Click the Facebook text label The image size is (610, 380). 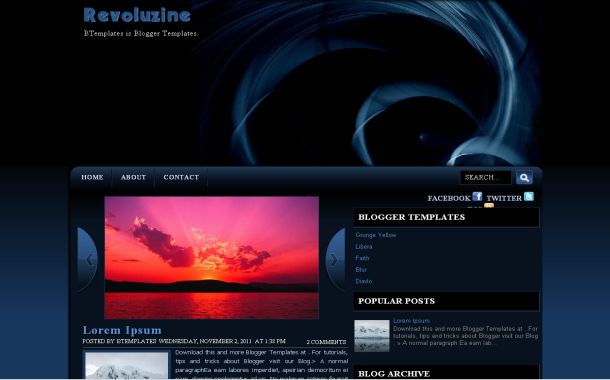coord(449,198)
